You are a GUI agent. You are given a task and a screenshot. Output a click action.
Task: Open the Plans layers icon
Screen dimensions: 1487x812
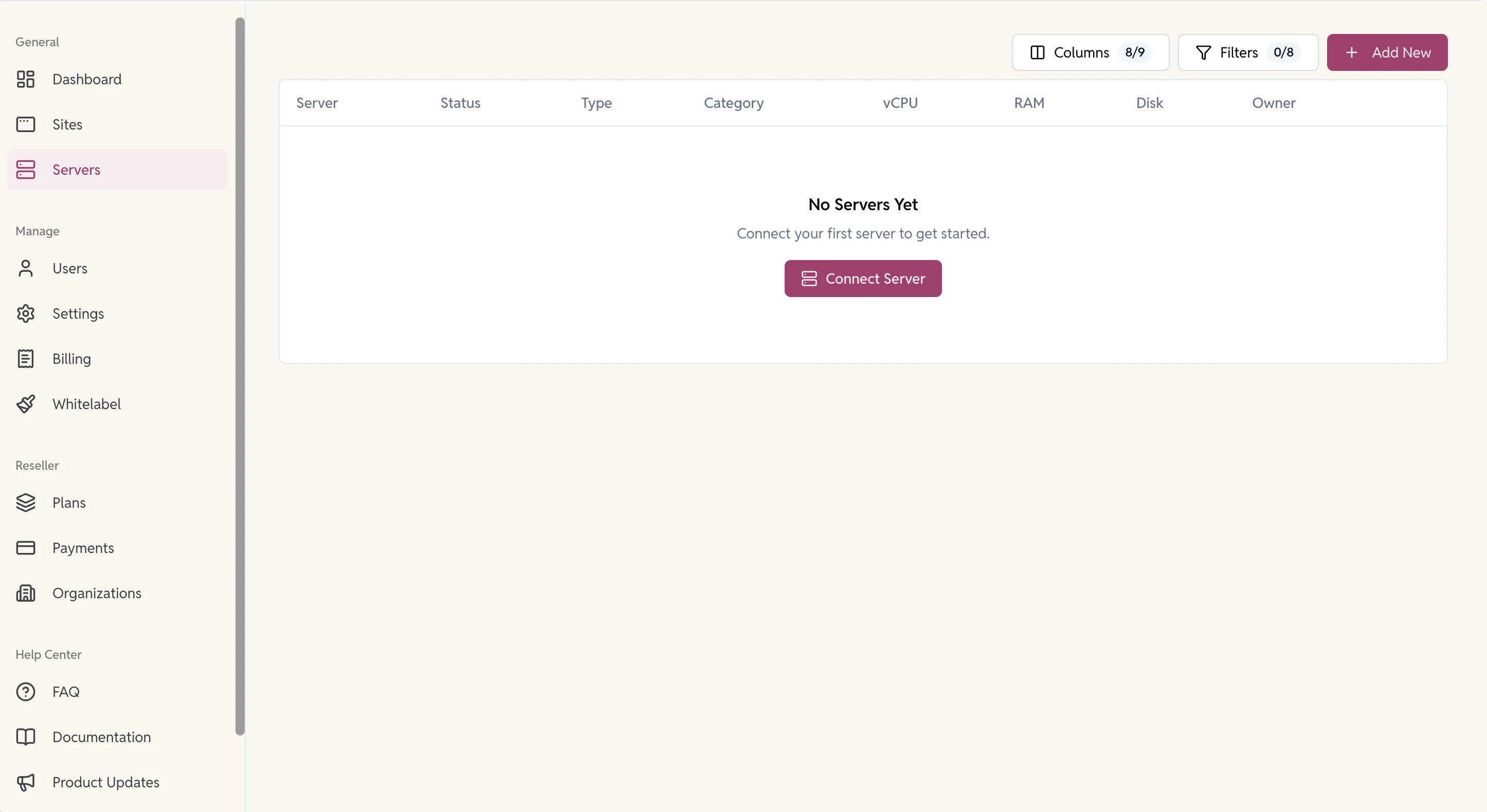25,503
